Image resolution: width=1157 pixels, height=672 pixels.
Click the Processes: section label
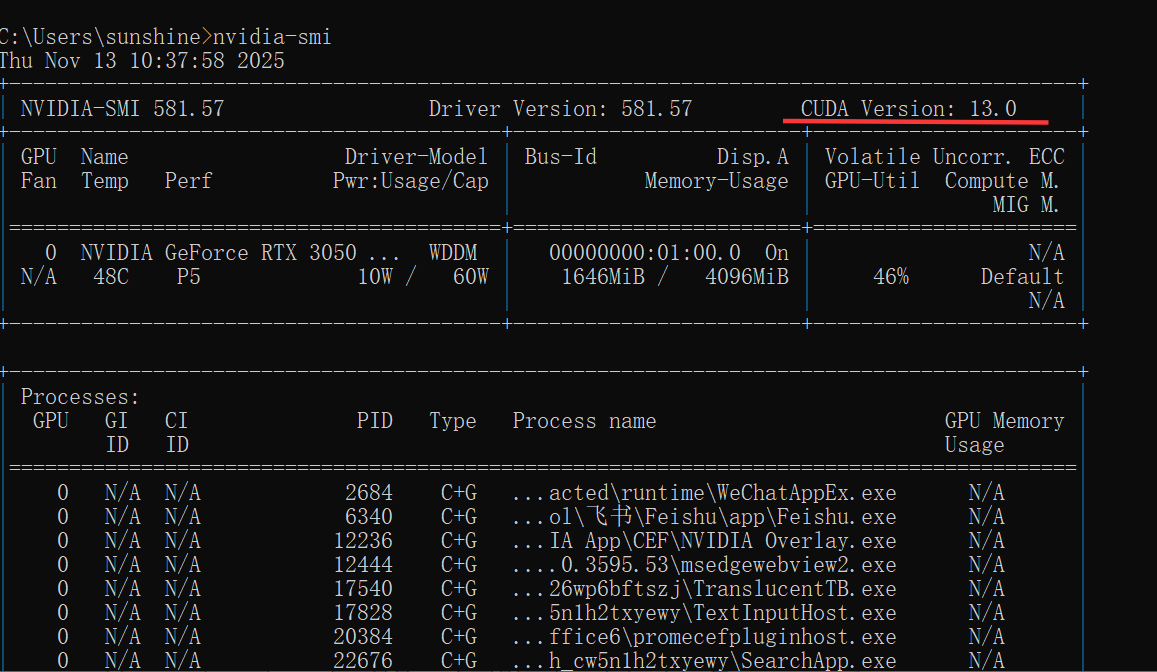click(x=80, y=398)
